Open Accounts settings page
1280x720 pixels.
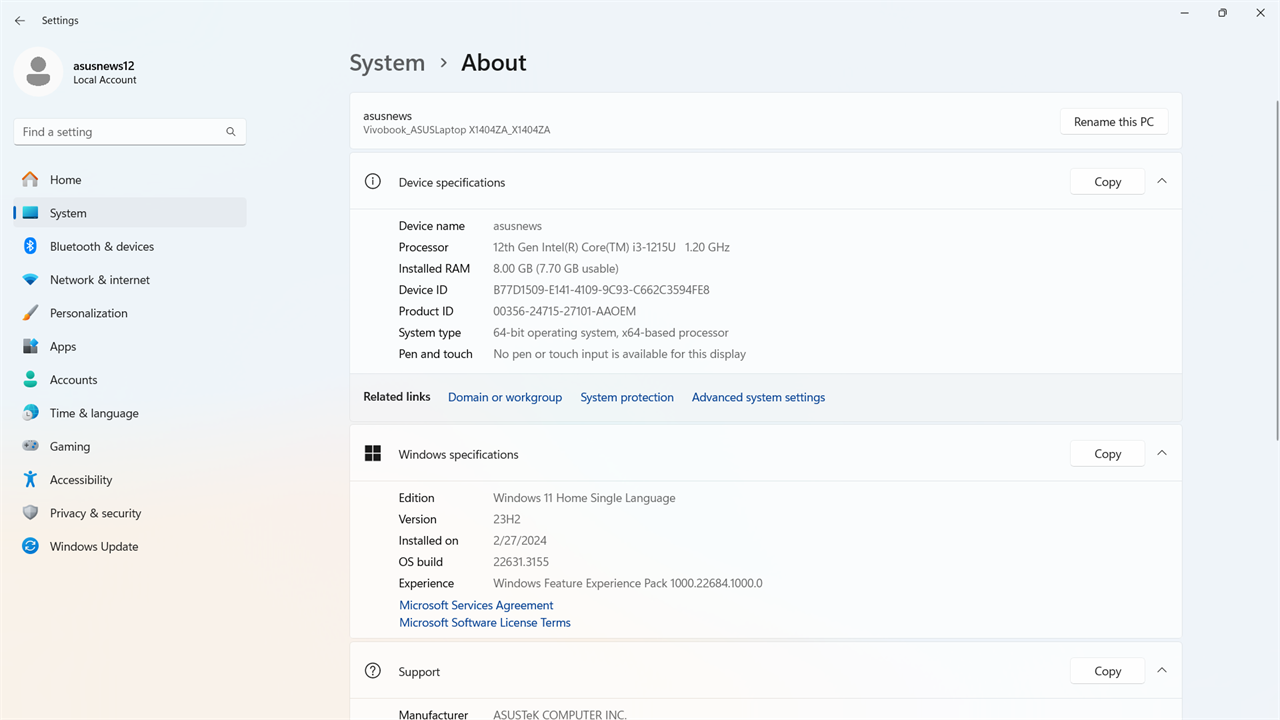[130, 380]
